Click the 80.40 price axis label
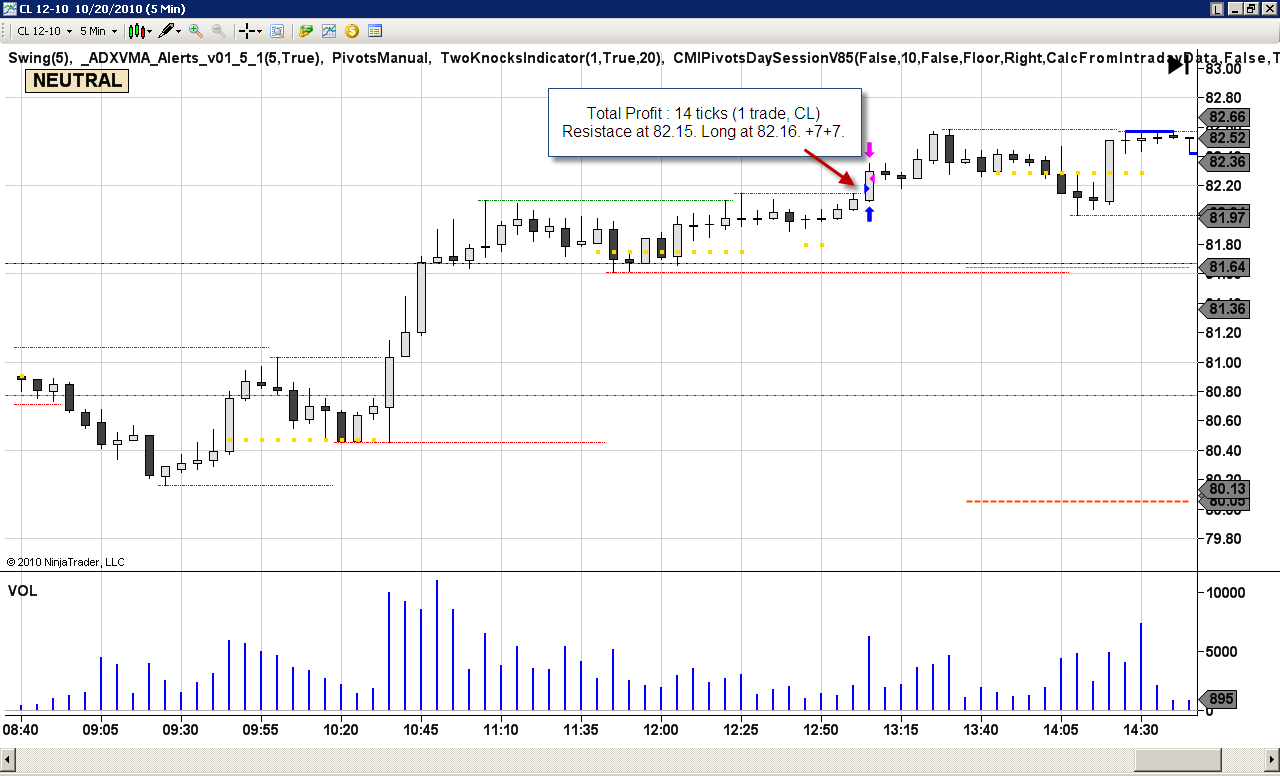This screenshot has height=776, width=1280. coord(1225,451)
